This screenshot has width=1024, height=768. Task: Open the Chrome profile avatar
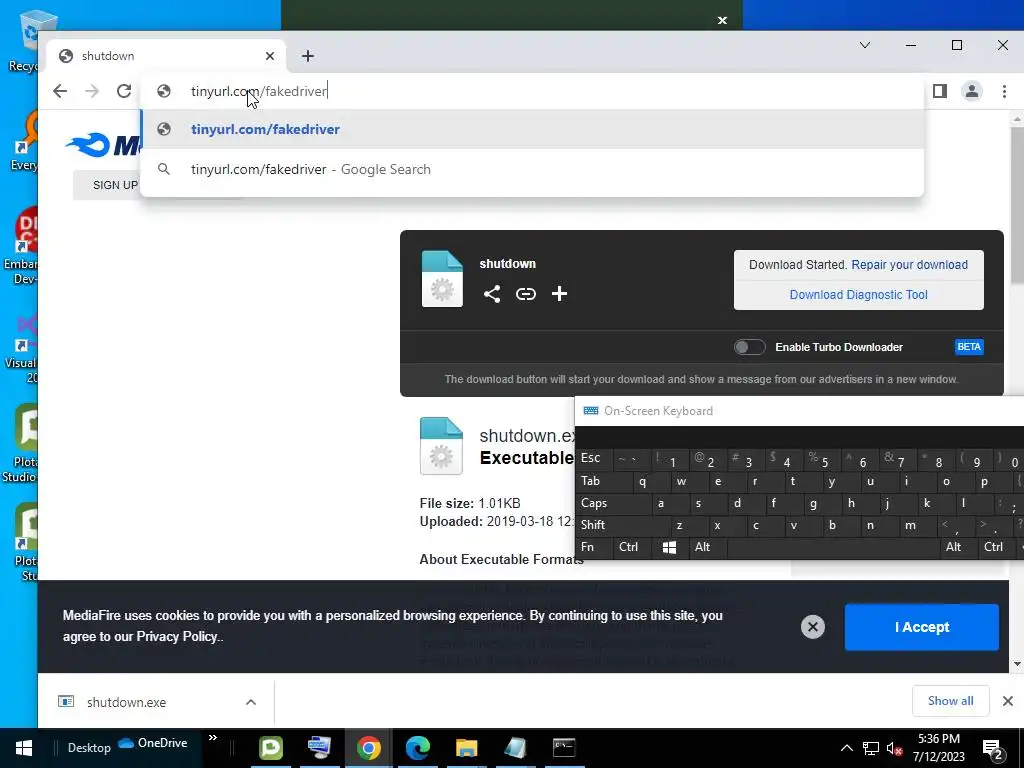tap(972, 91)
